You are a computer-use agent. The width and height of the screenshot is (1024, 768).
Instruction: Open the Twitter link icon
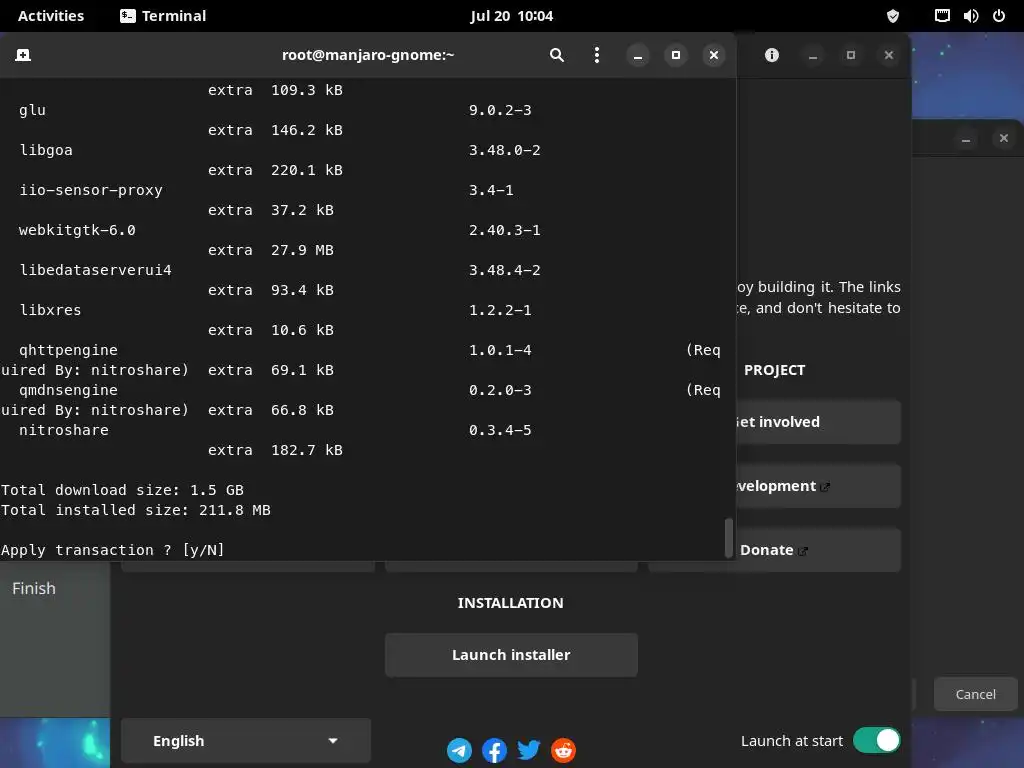(x=529, y=750)
